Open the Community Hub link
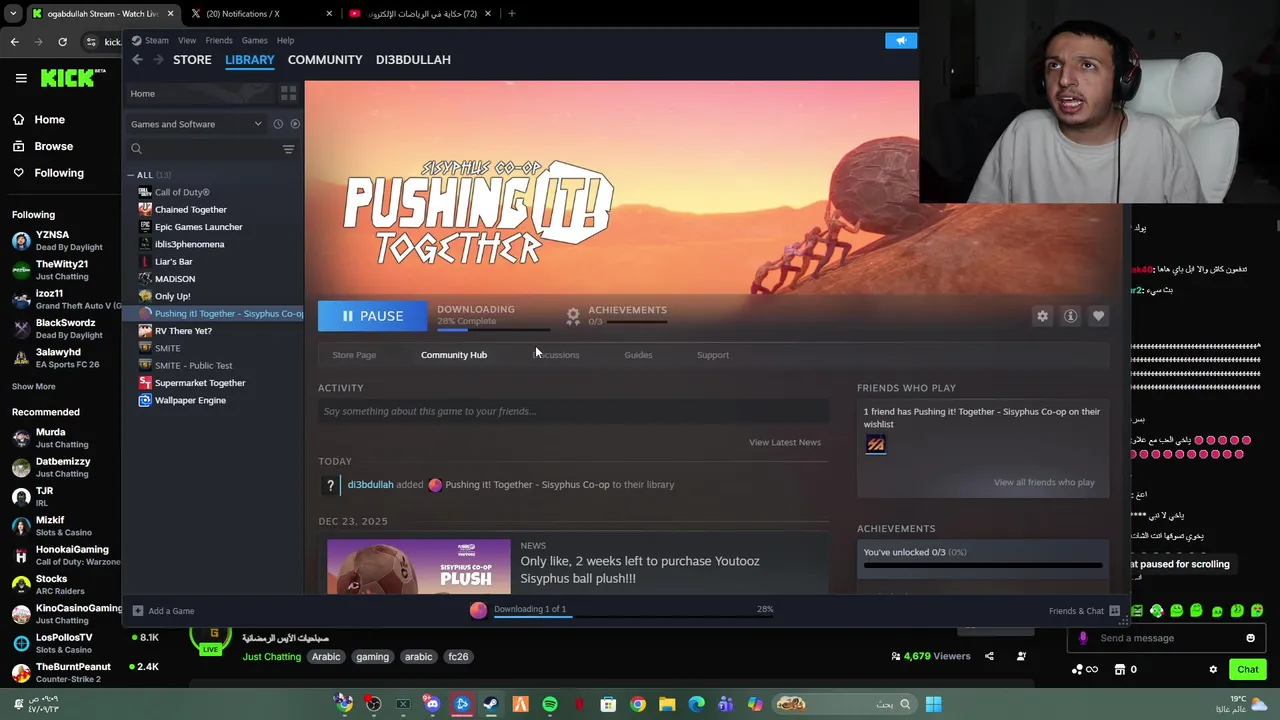 454,355
